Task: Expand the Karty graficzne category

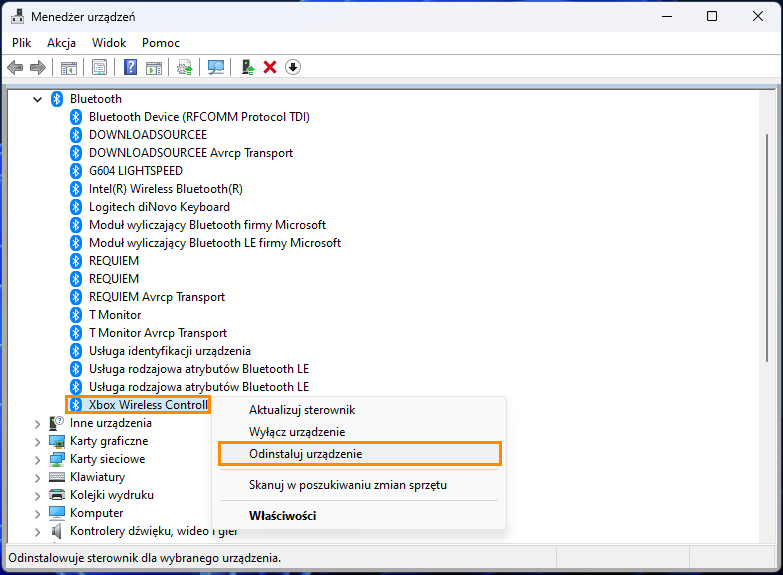Action: coord(37,442)
